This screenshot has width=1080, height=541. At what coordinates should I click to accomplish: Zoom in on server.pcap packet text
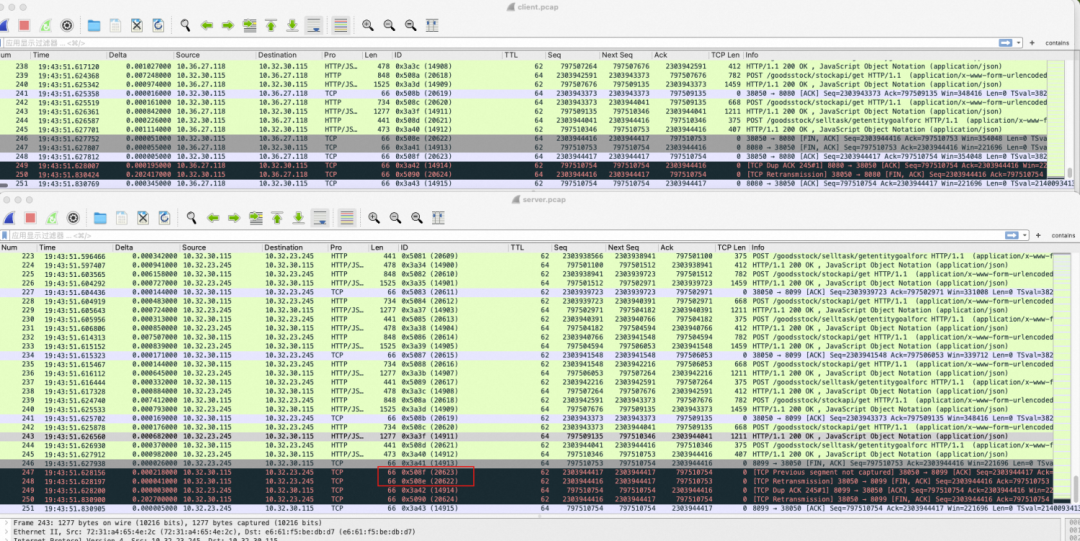click(x=374, y=218)
